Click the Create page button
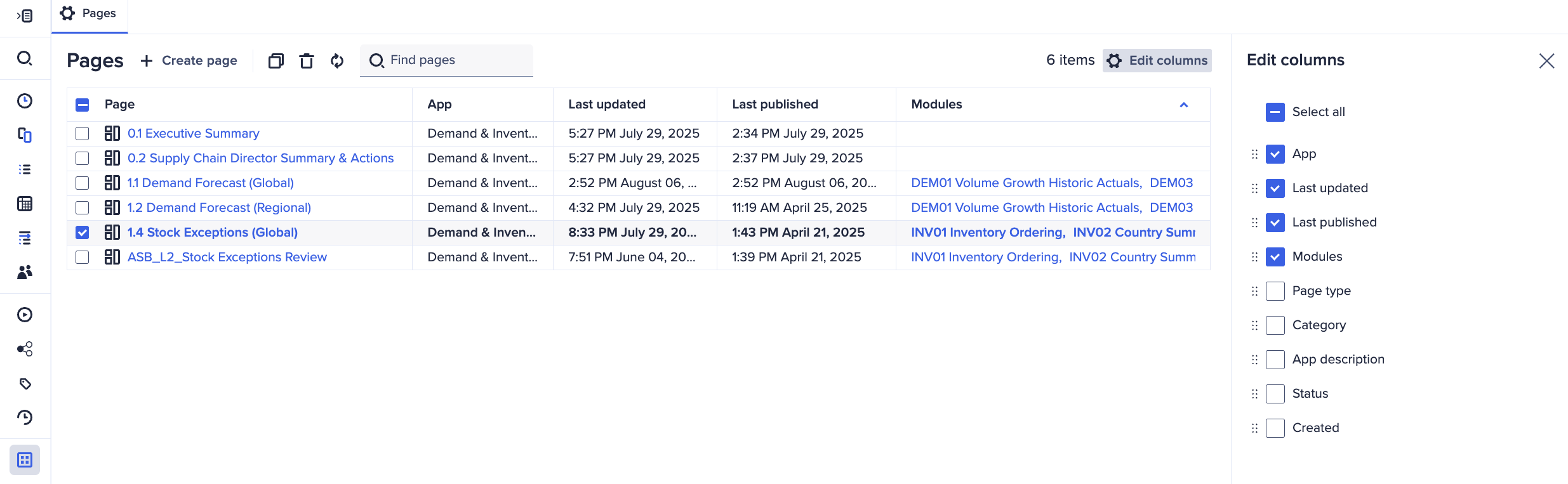Viewport: 1568px width, 484px height. 189,61
